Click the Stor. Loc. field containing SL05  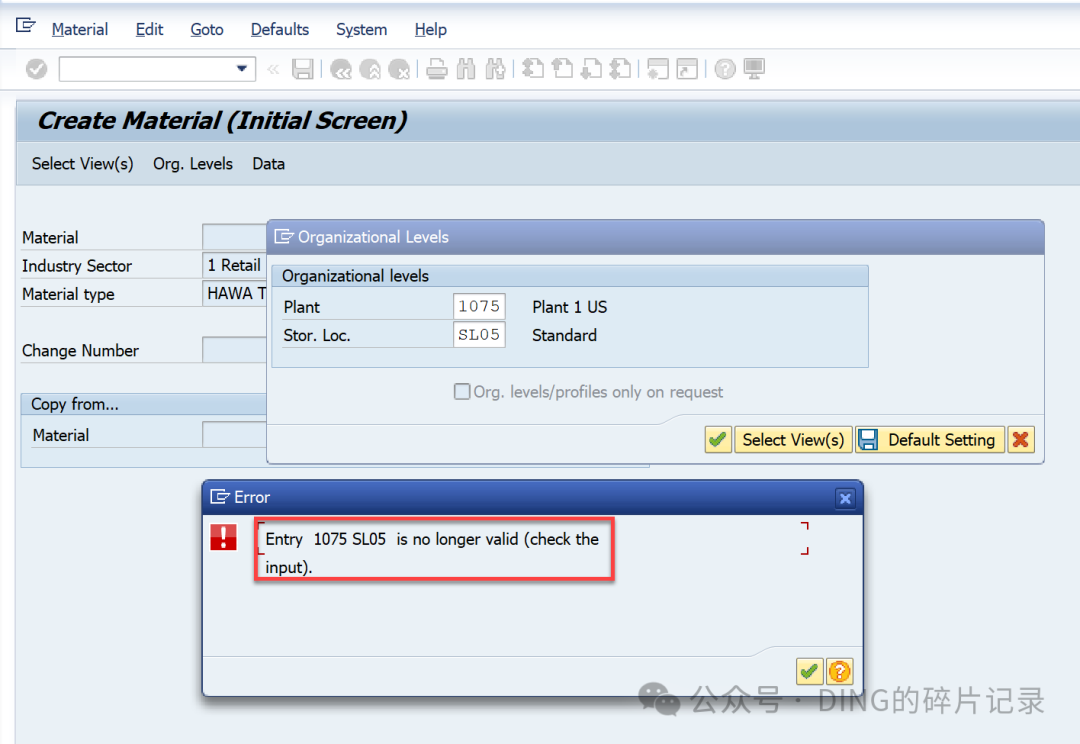(479, 335)
